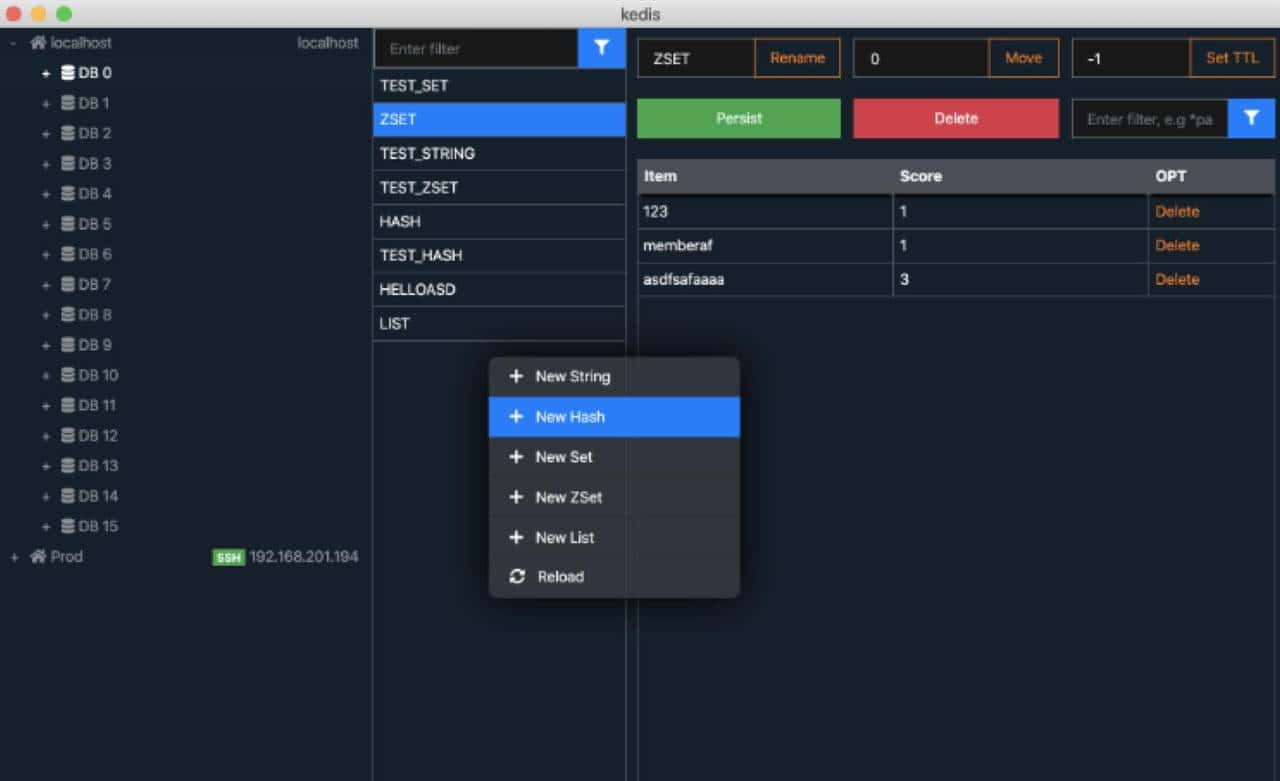Focus the Enter filter key search field
The height and width of the screenshot is (781, 1280).
pos(476,48)
